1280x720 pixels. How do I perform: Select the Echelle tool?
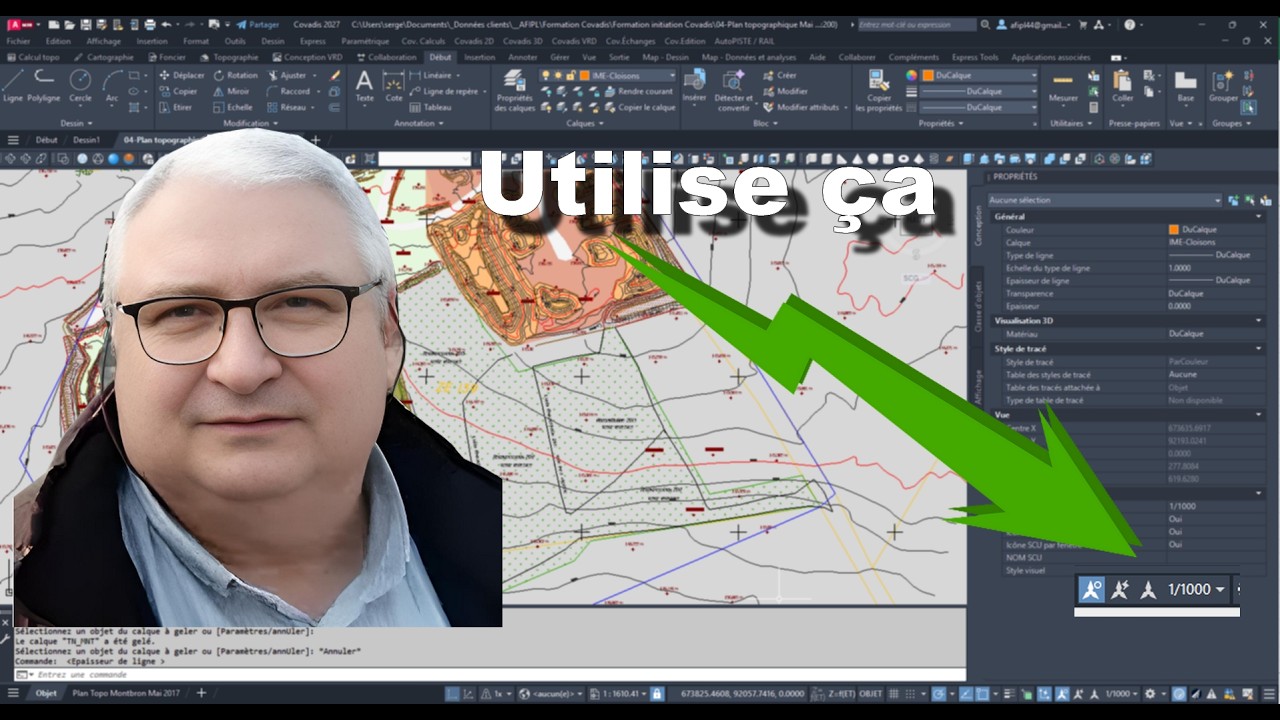point(232,107)
